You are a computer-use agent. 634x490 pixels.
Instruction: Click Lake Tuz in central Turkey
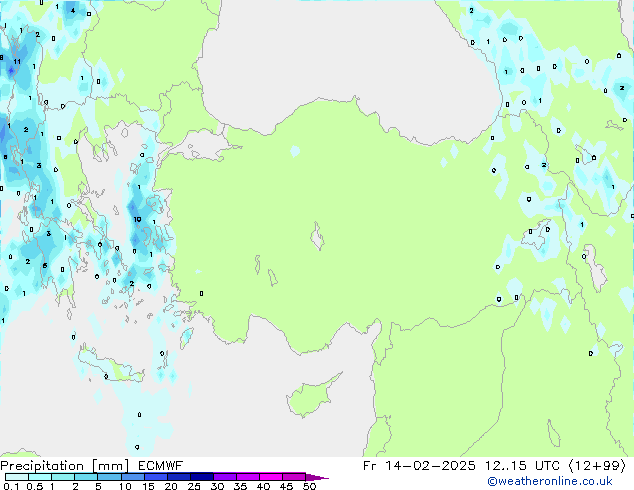pyautogui.click(x=318, y=236)
